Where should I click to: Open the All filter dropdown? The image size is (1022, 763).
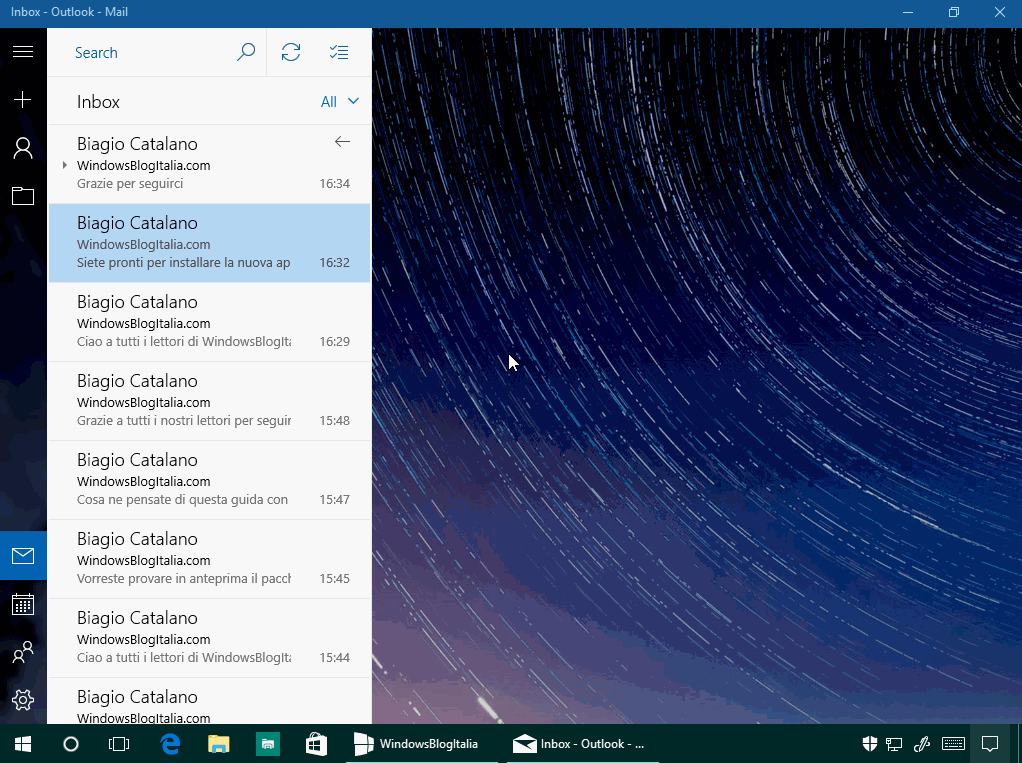click(340, 102)
